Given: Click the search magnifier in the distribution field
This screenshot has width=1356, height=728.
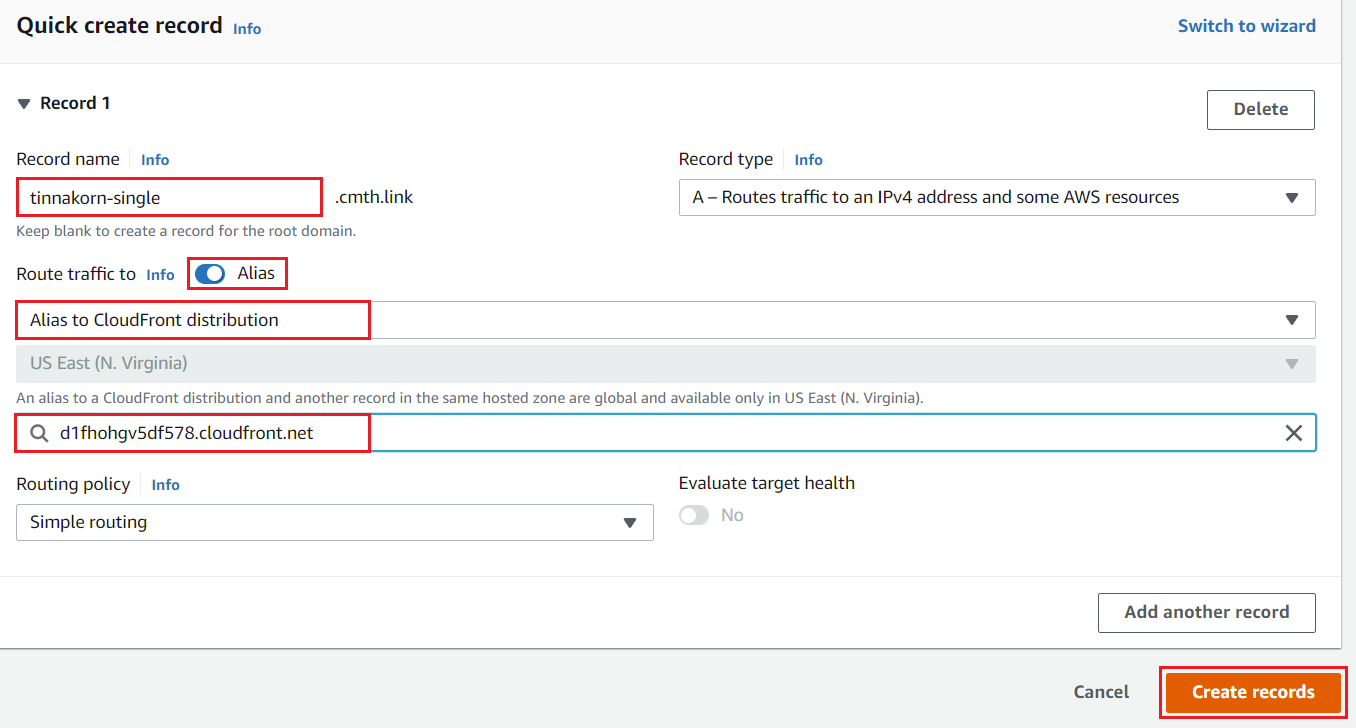Looking at the screenshot, I should (39, 432).
